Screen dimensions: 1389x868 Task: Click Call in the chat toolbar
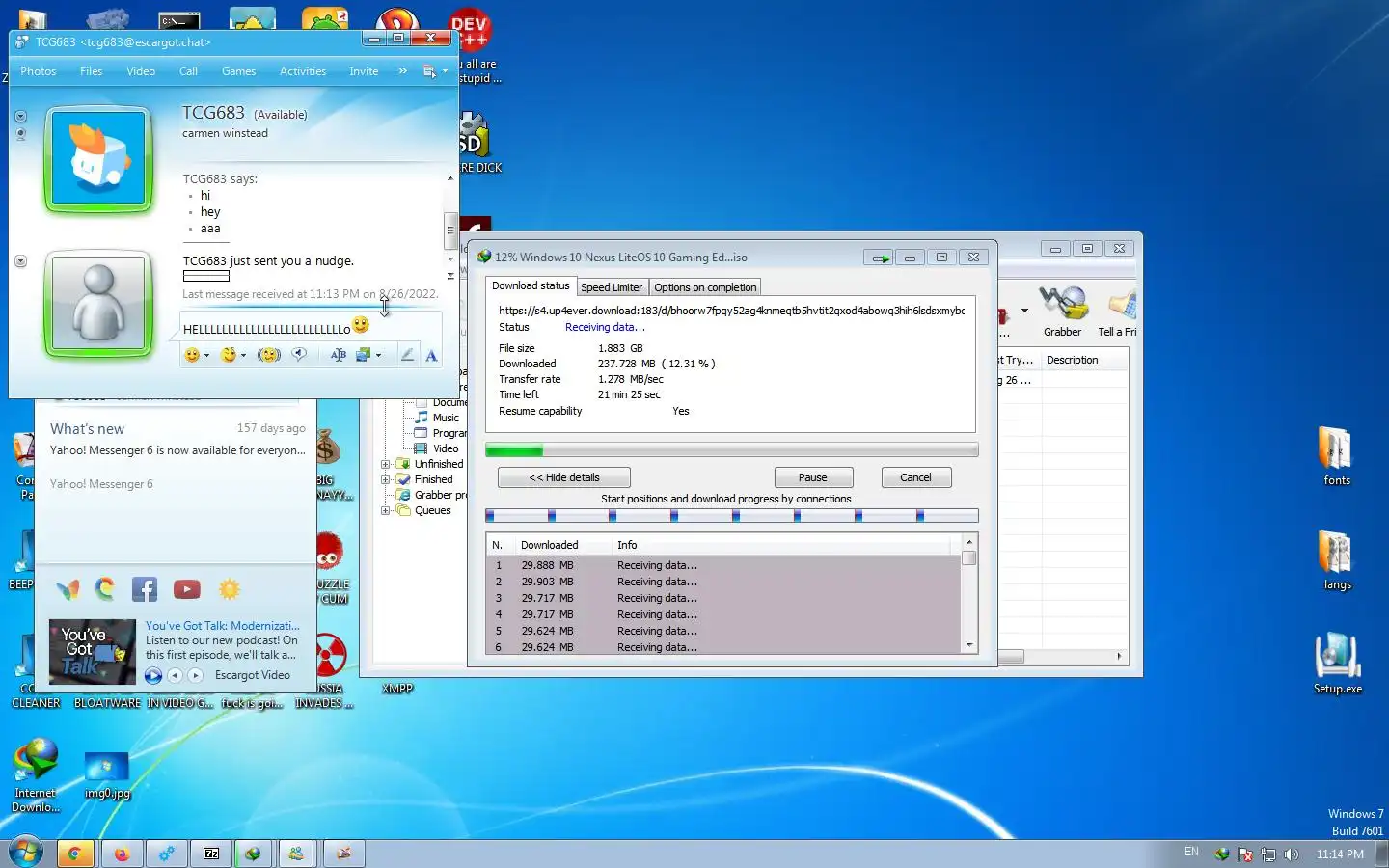coord(188,71)
